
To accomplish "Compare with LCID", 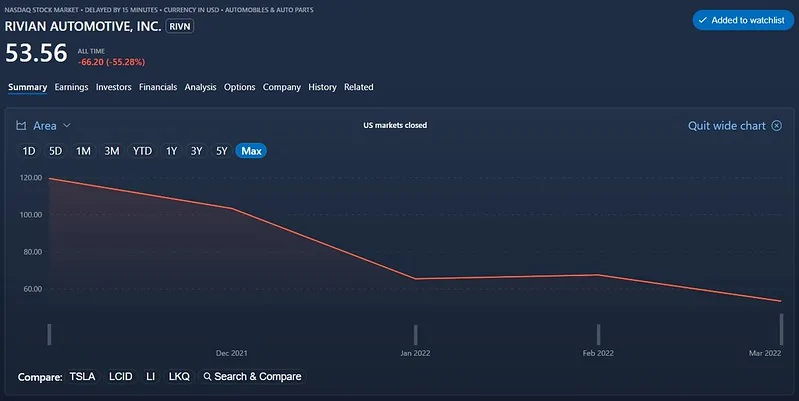I will (x=121, y=377).
